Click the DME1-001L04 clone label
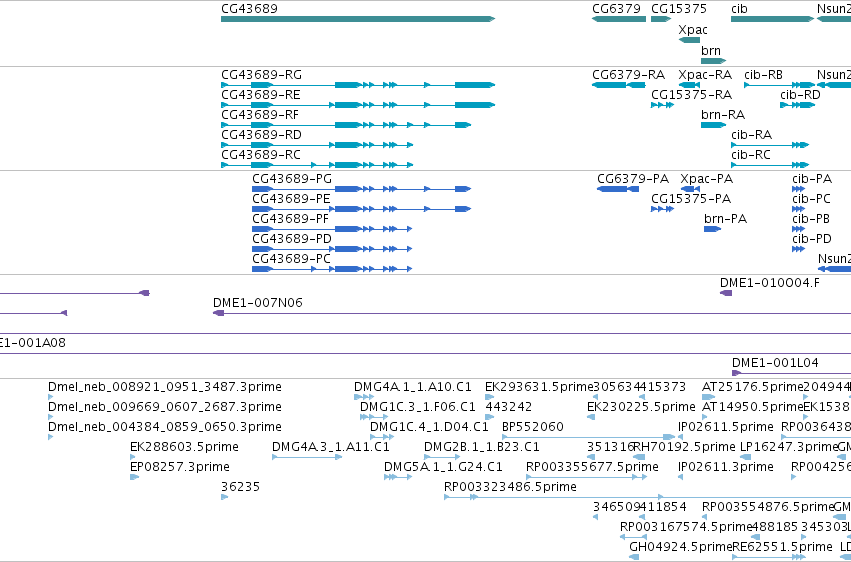 coord(775,363)
